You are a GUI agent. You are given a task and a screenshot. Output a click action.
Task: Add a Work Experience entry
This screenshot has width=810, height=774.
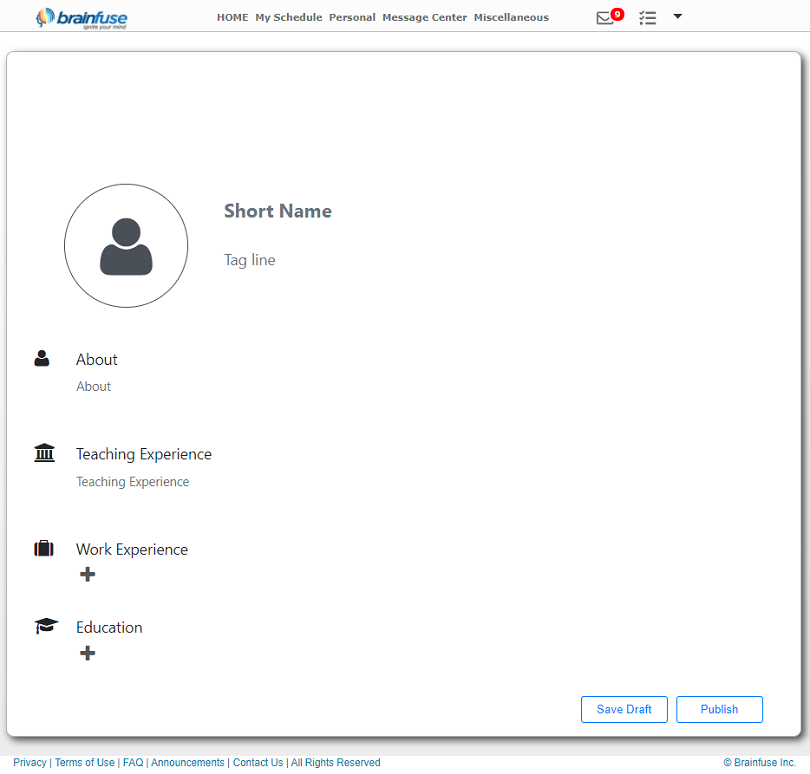(x=87, y=574)
